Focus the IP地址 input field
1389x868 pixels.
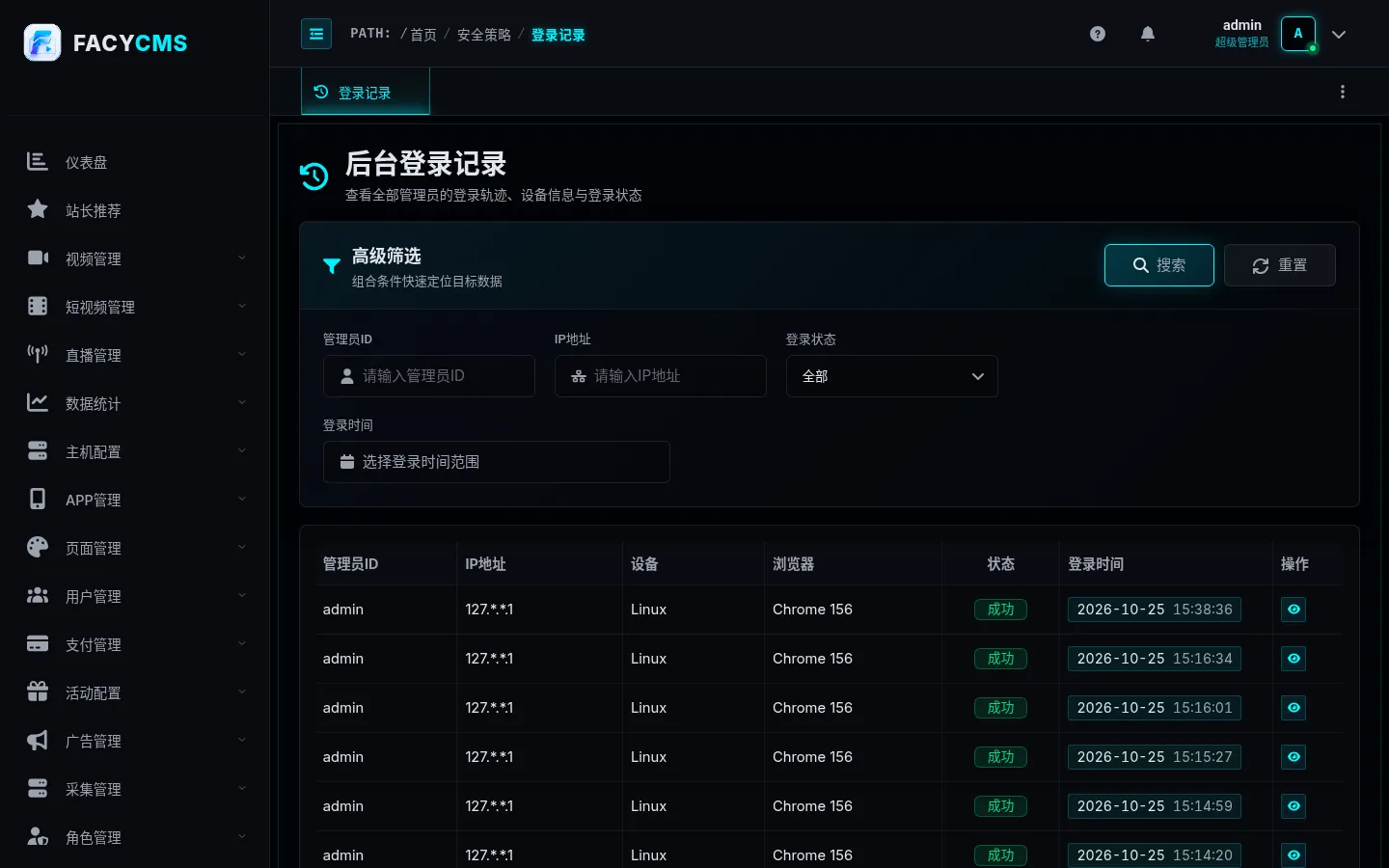click(x=661, y=376)
